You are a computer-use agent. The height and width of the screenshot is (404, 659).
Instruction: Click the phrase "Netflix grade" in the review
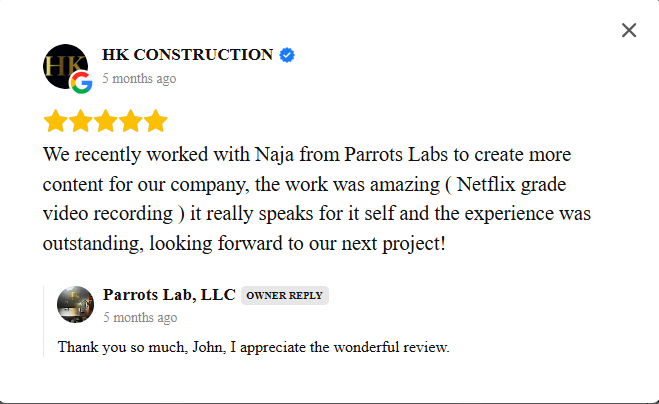(x=538, y=185)
